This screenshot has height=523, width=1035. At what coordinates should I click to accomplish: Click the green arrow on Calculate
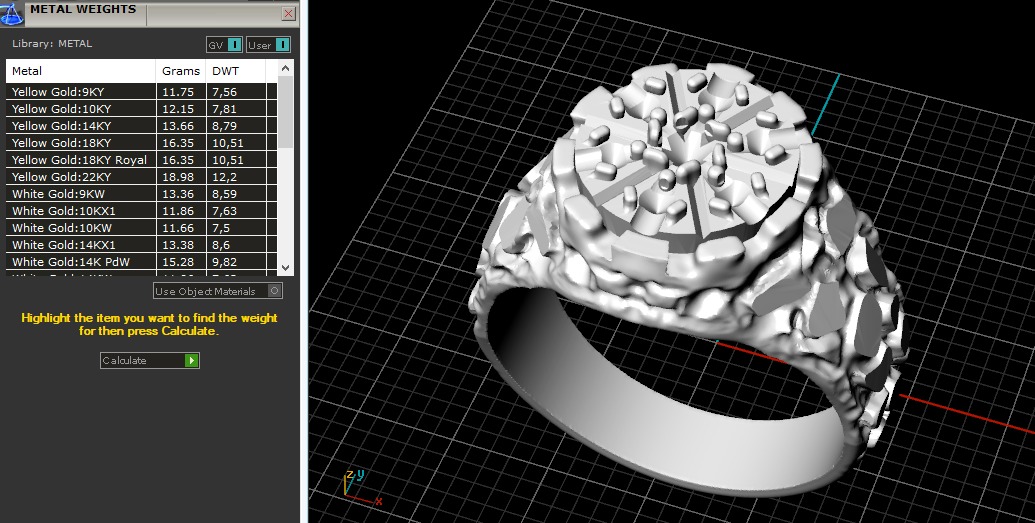tap(191, 361)
